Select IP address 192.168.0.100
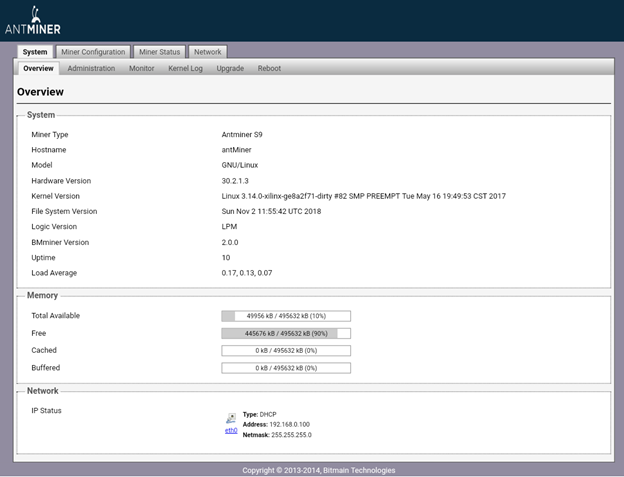Image resolution: width=624 pixels, height=477 pixels. point(289,424)
